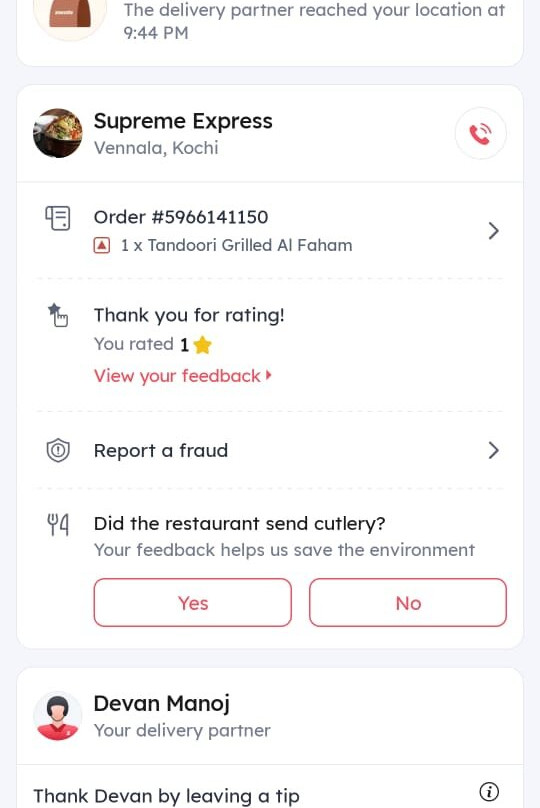Tap the delivery bag icon
The width and height of the screenshot is (540, 808).
click(x=70, y=14)
